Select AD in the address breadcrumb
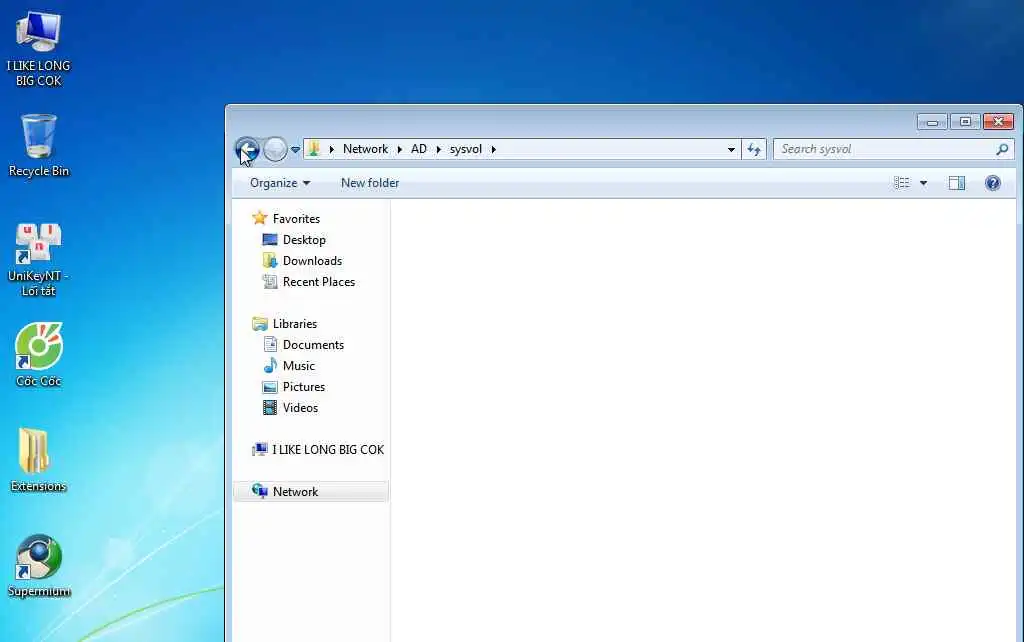The width and height of the screenshot is (1024, 642). tap(419, 149)
